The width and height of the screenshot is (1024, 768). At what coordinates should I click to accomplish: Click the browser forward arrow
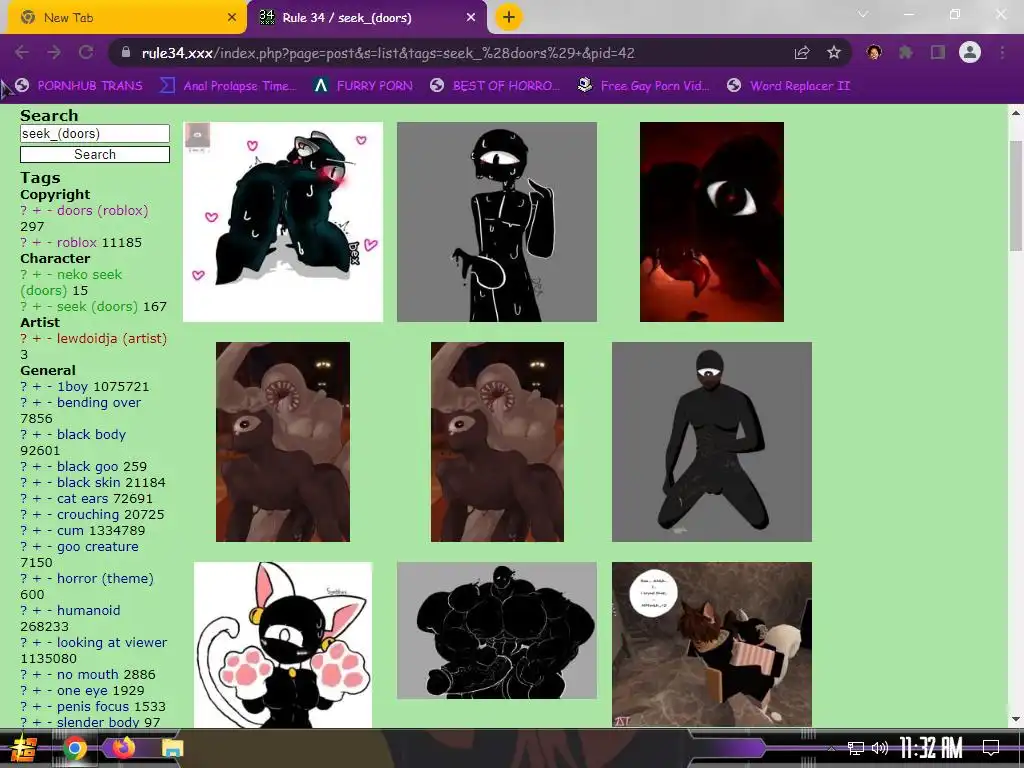click(x=54, y=53)
